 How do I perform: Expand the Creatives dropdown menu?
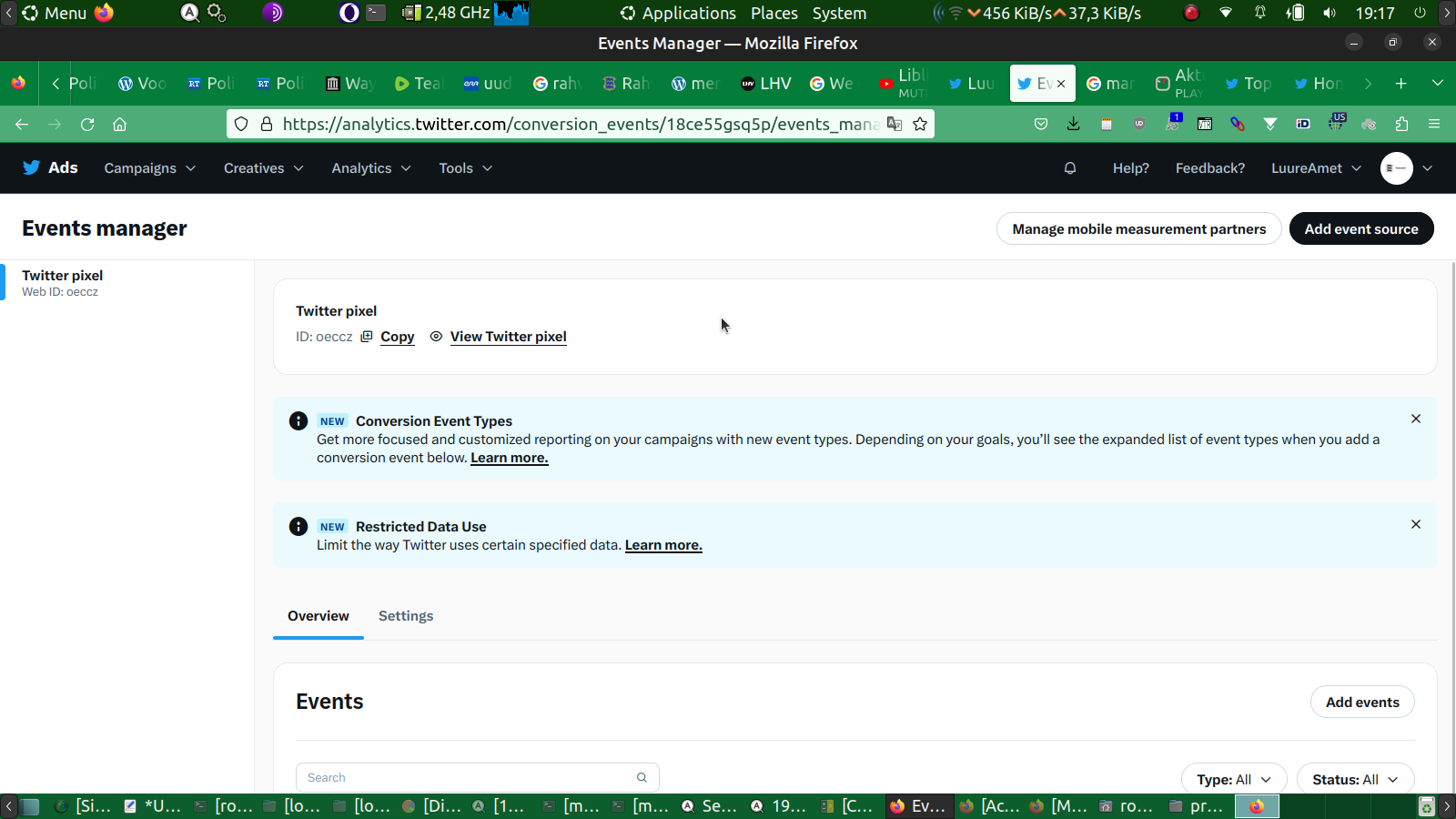[264, 168]
